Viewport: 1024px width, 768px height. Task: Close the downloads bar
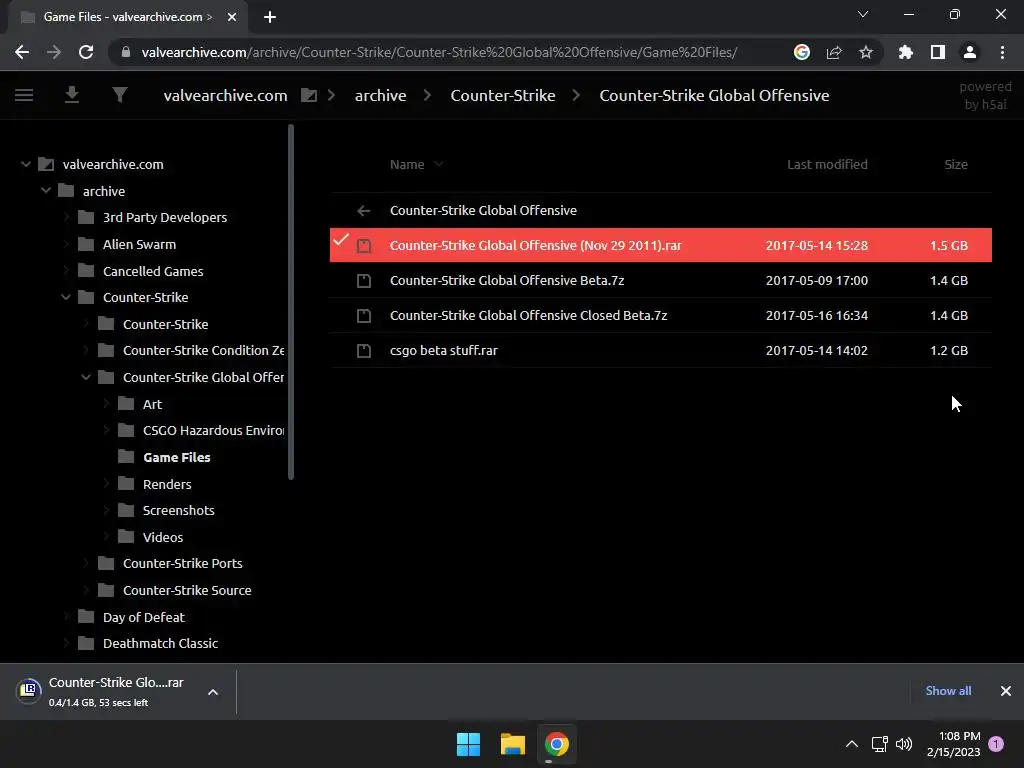[1006, 691]
